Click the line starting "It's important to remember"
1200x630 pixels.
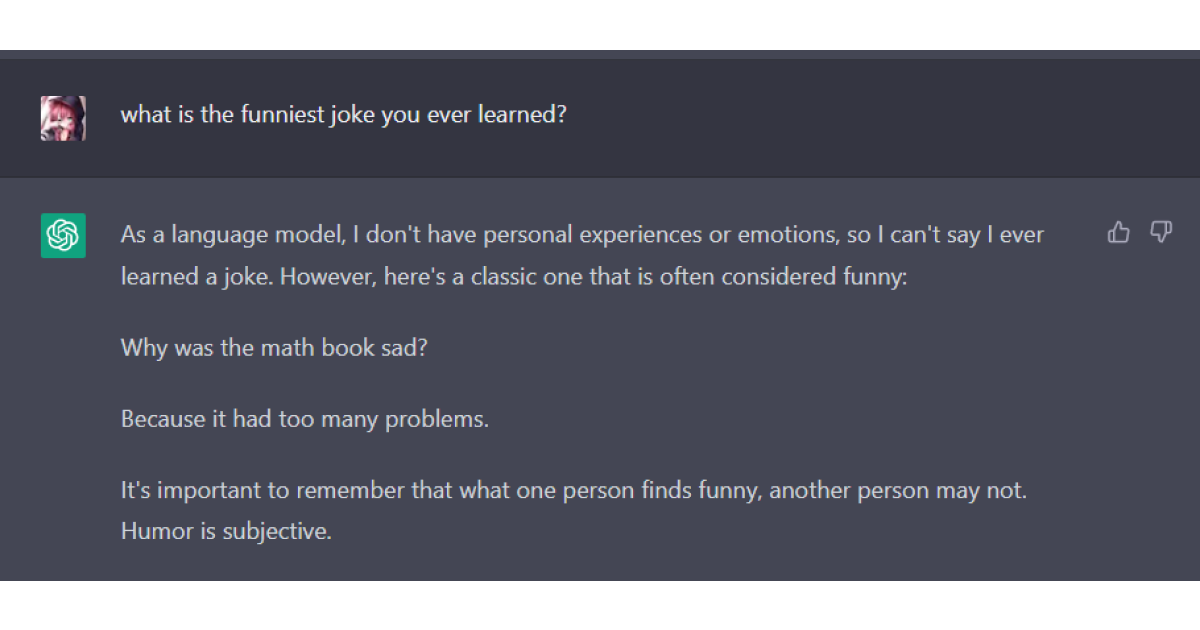(x=574, y=491)
